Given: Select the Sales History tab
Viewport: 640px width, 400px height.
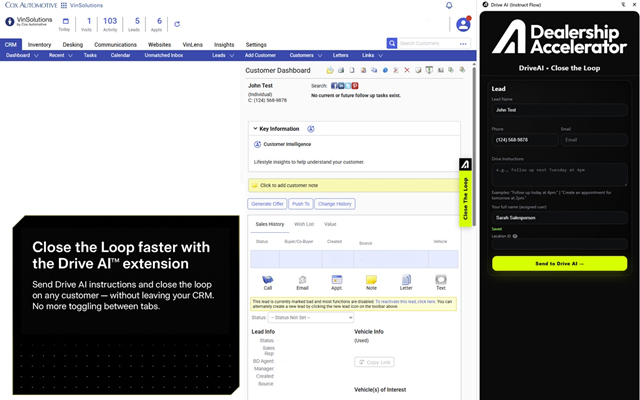Looking at the screenshot, I should point(269,224).
